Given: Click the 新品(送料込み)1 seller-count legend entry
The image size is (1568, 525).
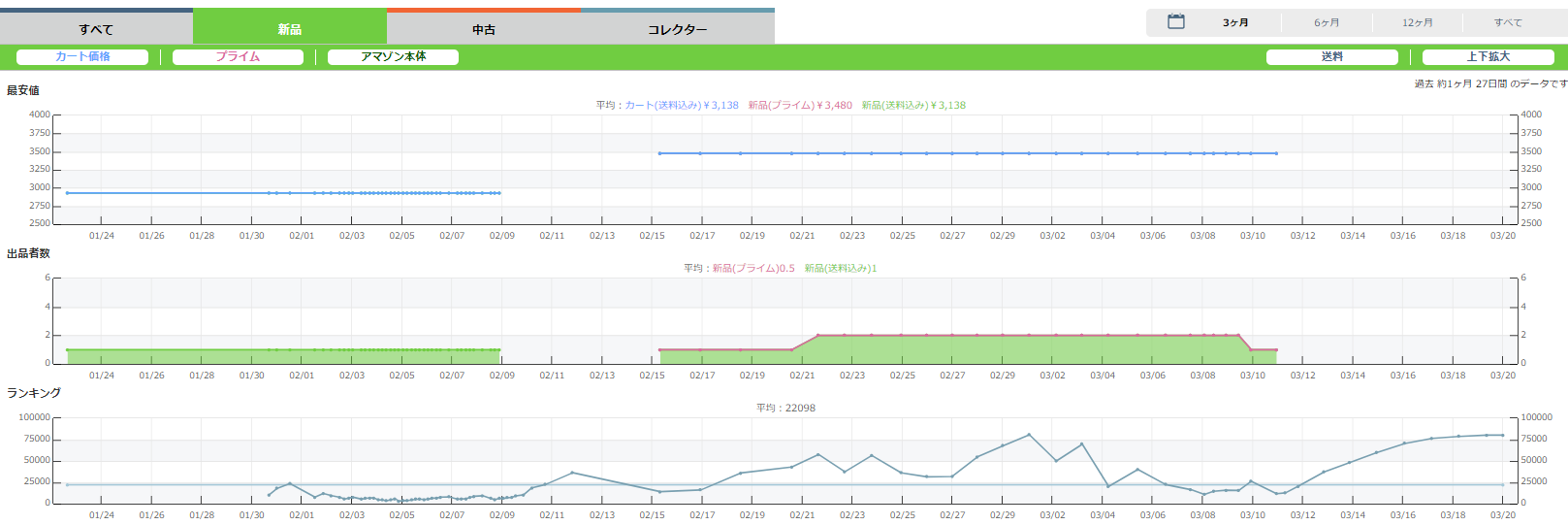Looking at the screenshot, I should click(840, 268).
